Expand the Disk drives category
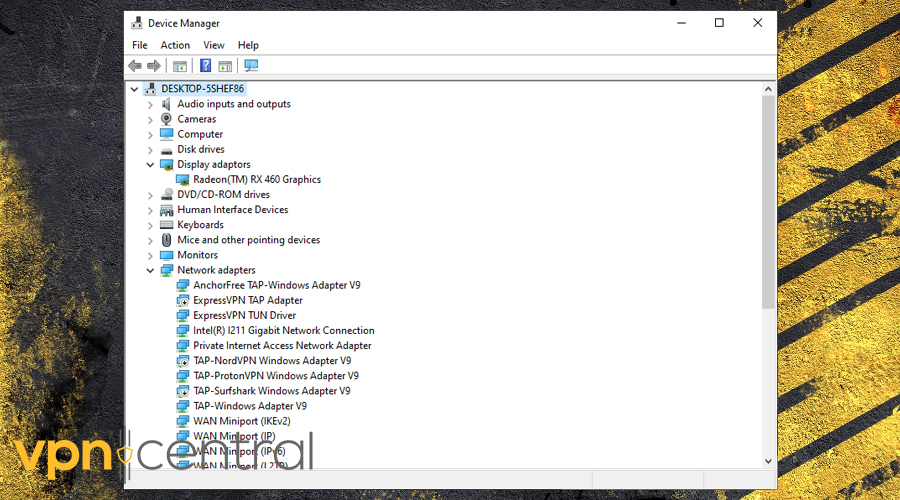The width and height of the screenshot is (900, 500). [x=151, y=150]
